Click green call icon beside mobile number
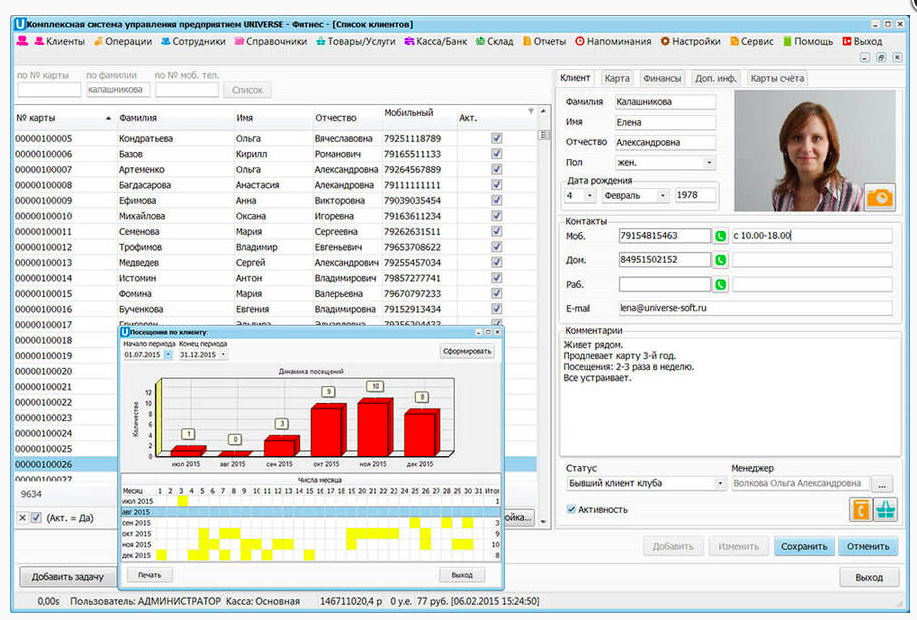Image resolution: width=917 pixels, height=620 pixels. tap(720, 236)
